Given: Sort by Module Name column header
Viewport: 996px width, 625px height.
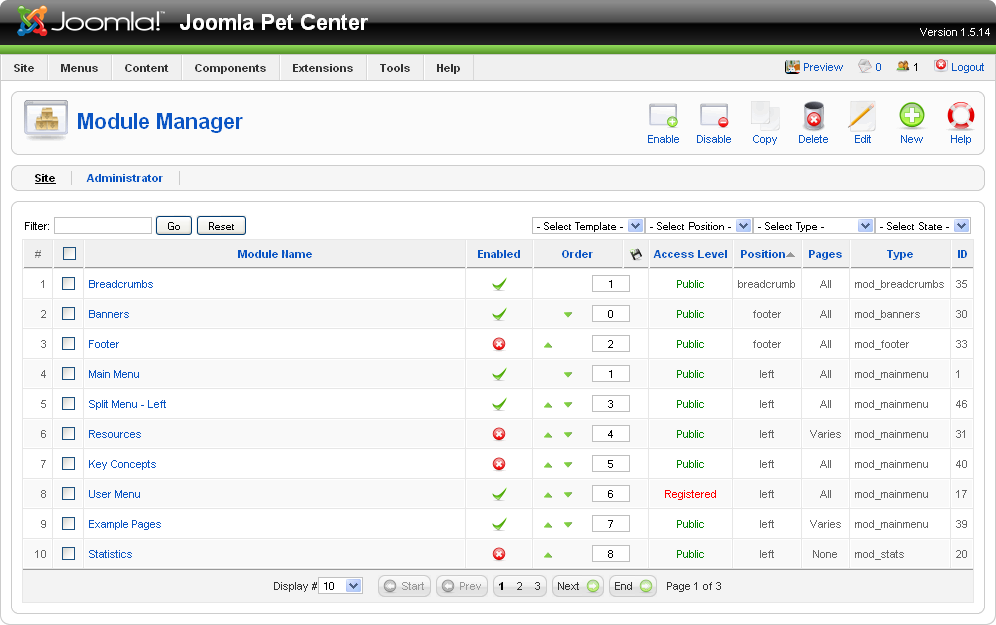Looking at the screenshot, I should tap(274, 254).
